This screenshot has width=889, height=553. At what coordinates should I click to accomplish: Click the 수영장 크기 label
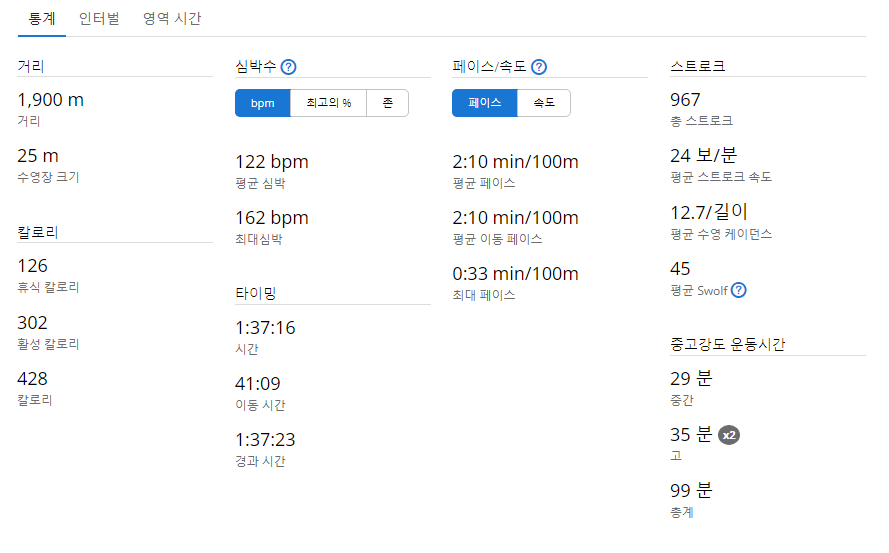(x=48, y=178)
